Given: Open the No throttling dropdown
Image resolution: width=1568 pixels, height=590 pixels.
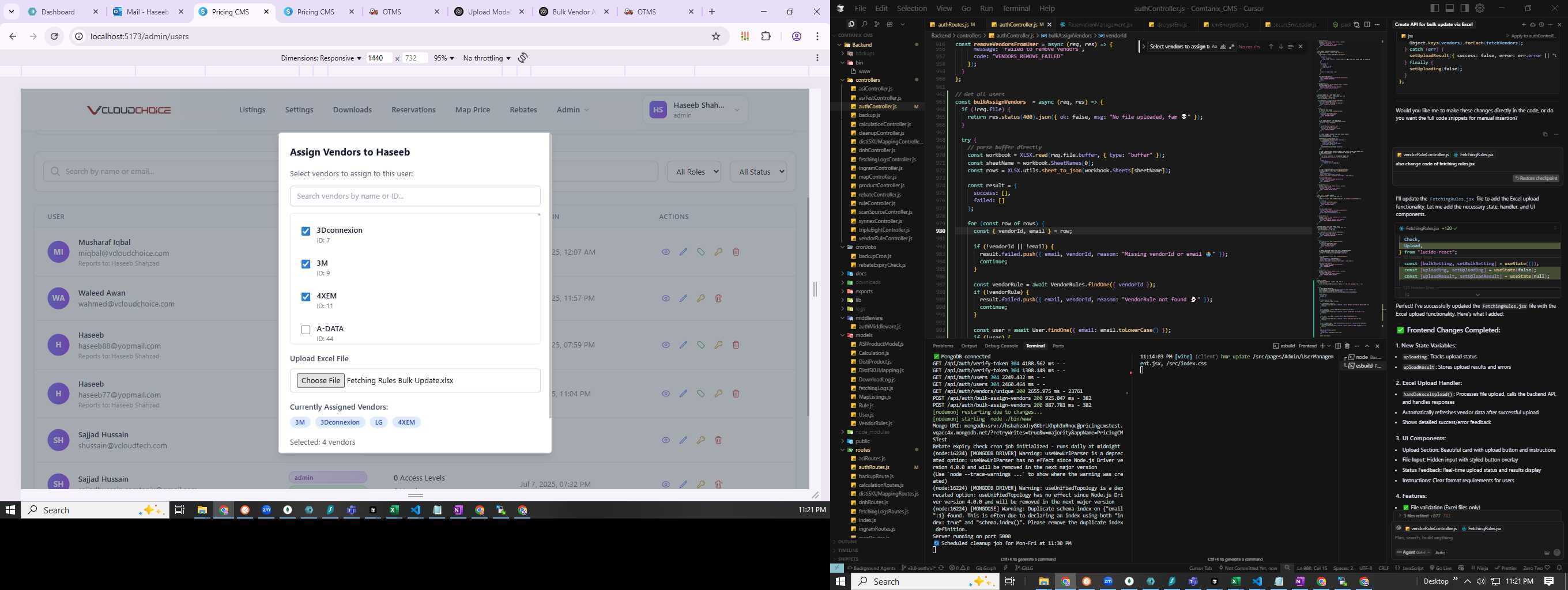Looking at the screenshot, I should pyautogui.click(x=487, y=58).
